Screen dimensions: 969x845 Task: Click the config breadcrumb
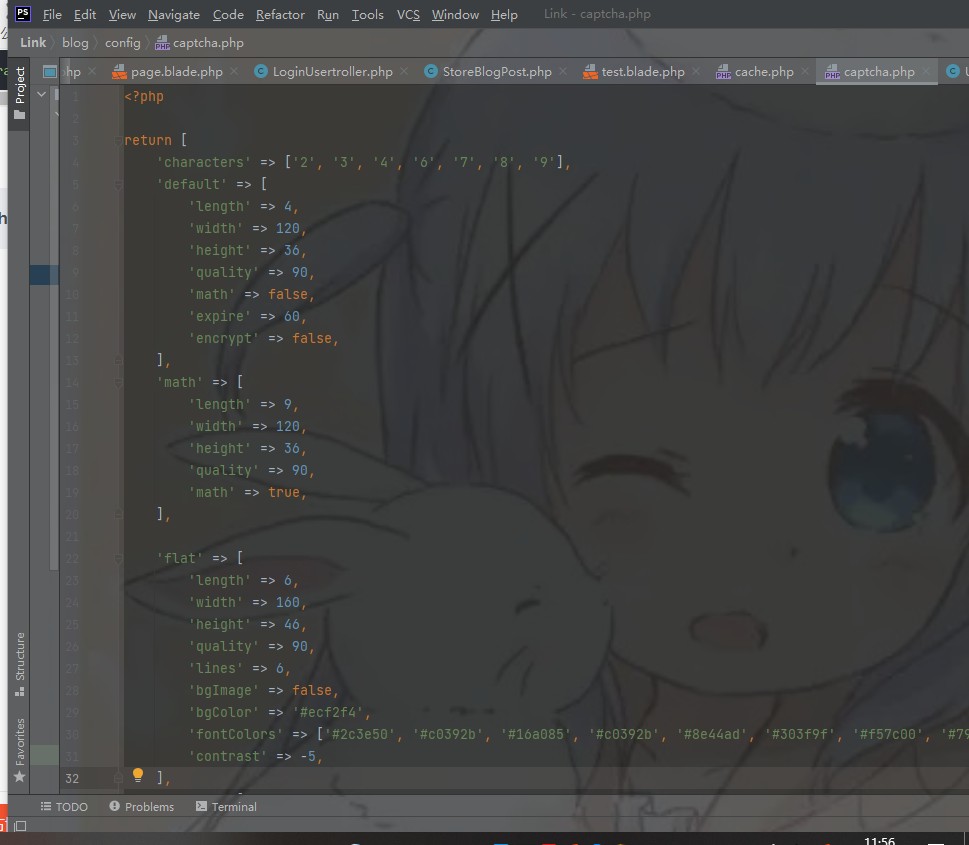pos(122,43)
